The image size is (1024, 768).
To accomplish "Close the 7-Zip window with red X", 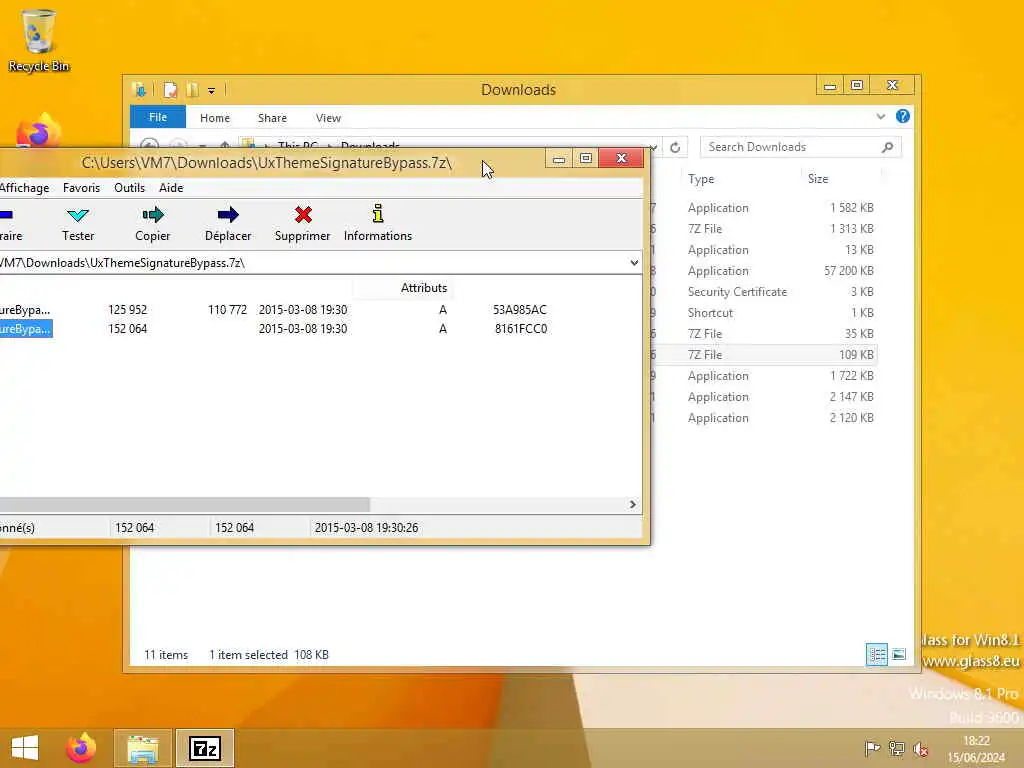I will coord(621,158).
